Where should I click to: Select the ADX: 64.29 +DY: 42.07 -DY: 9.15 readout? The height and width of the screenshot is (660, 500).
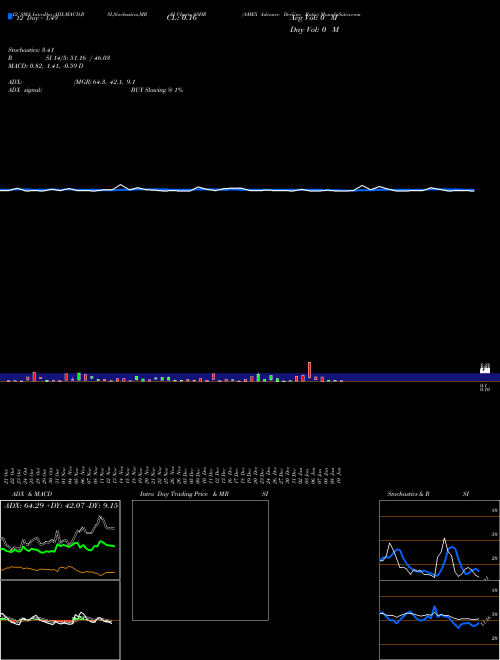pos(61,506)
